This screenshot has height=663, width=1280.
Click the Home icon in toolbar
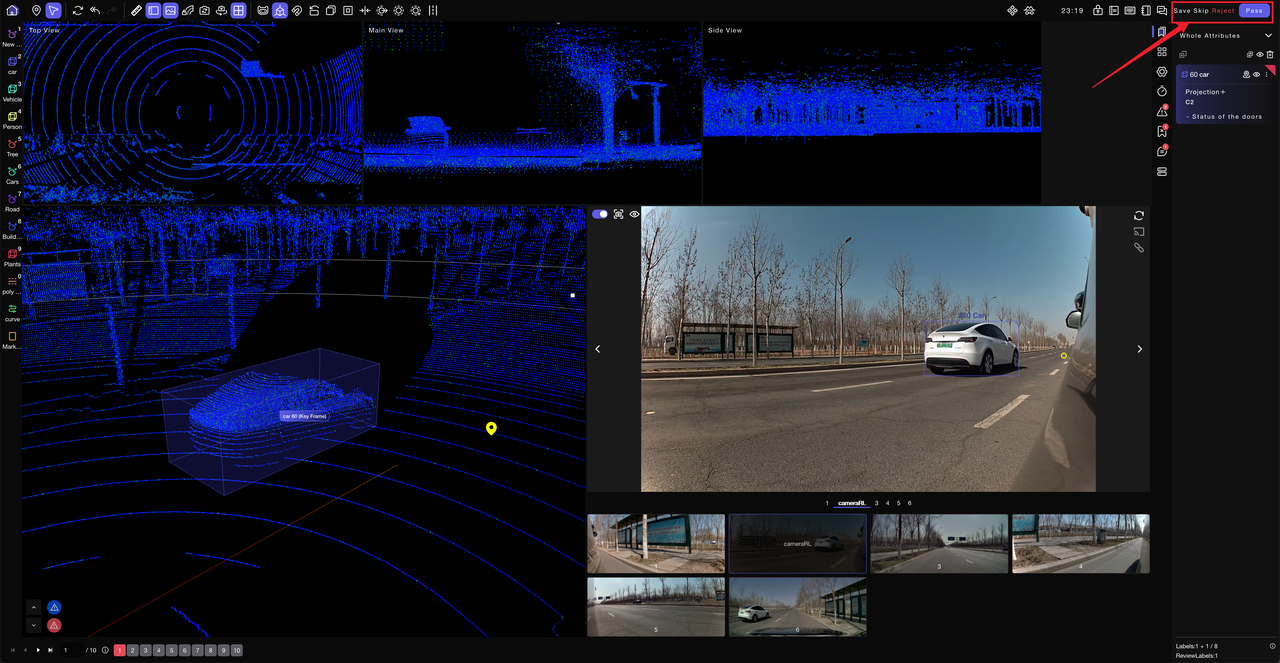pos(13,10)
